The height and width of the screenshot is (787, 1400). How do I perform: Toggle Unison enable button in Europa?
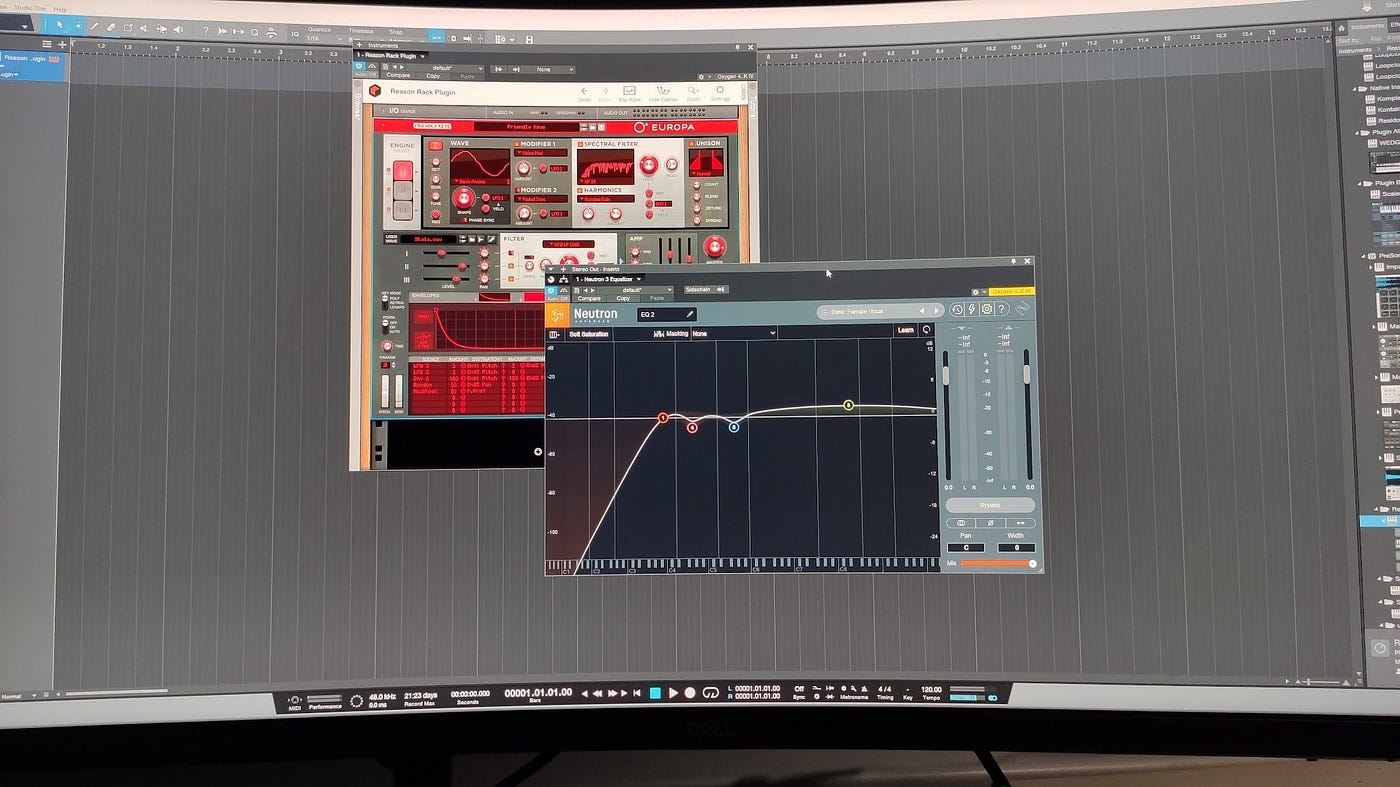pyautogui.click(x=691, y=143)
